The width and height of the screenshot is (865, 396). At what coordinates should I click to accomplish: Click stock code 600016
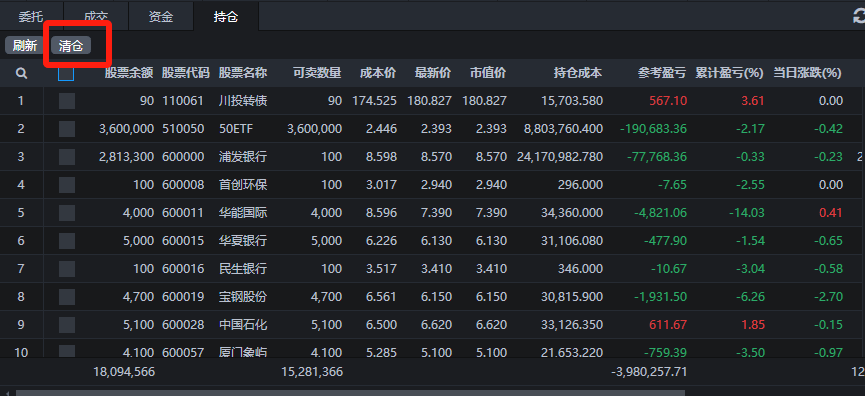click(183, 269)
